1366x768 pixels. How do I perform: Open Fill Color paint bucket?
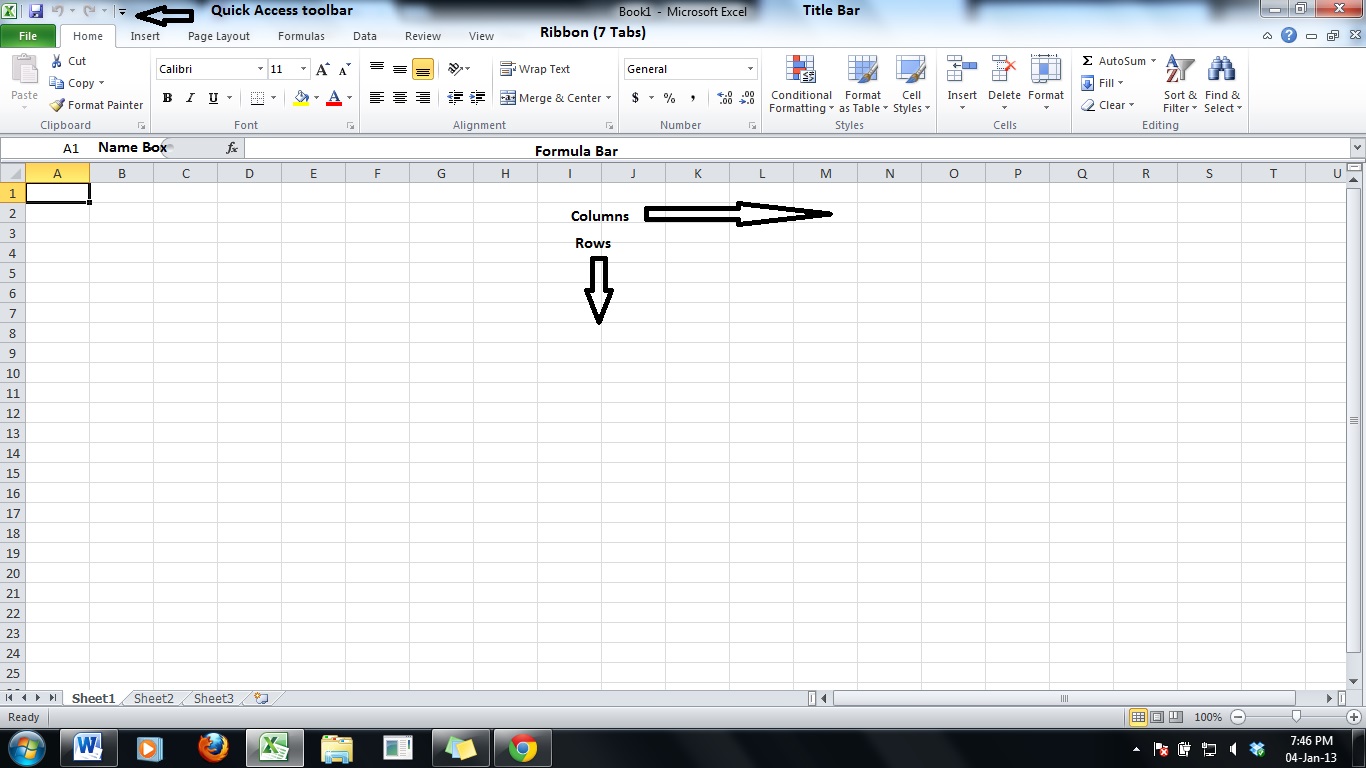tap(301, 98)
